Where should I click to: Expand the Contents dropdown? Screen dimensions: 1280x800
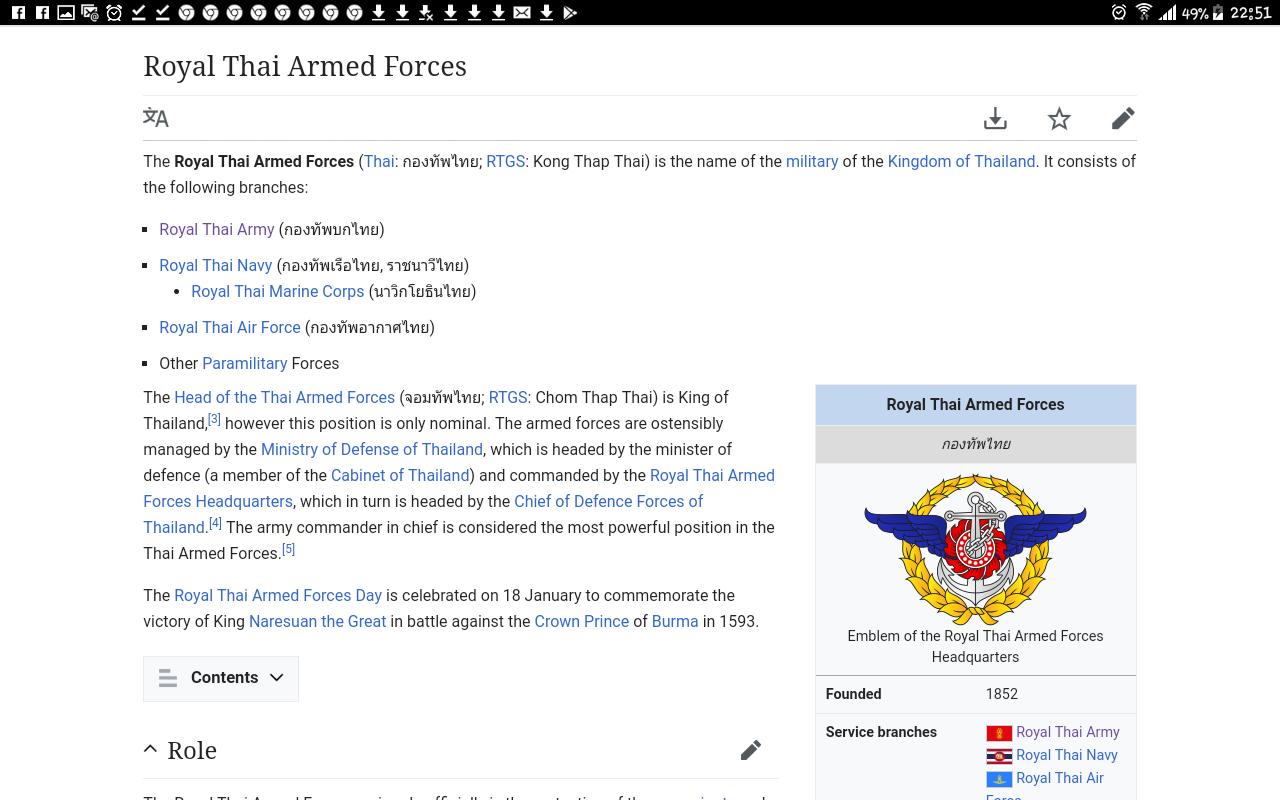[x=221, y=678]
